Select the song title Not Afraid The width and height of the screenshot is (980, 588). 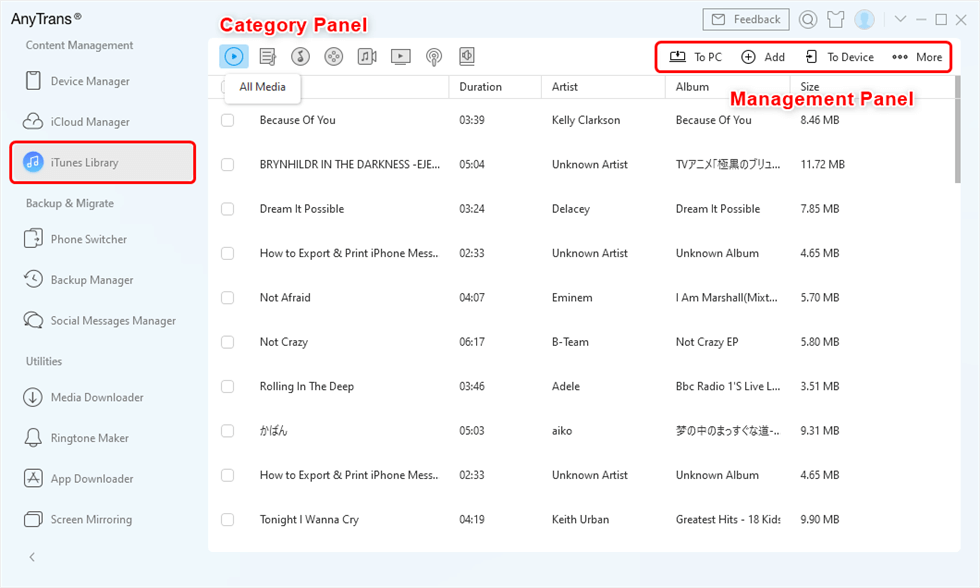pyautogui.click(x=285, y=297)
